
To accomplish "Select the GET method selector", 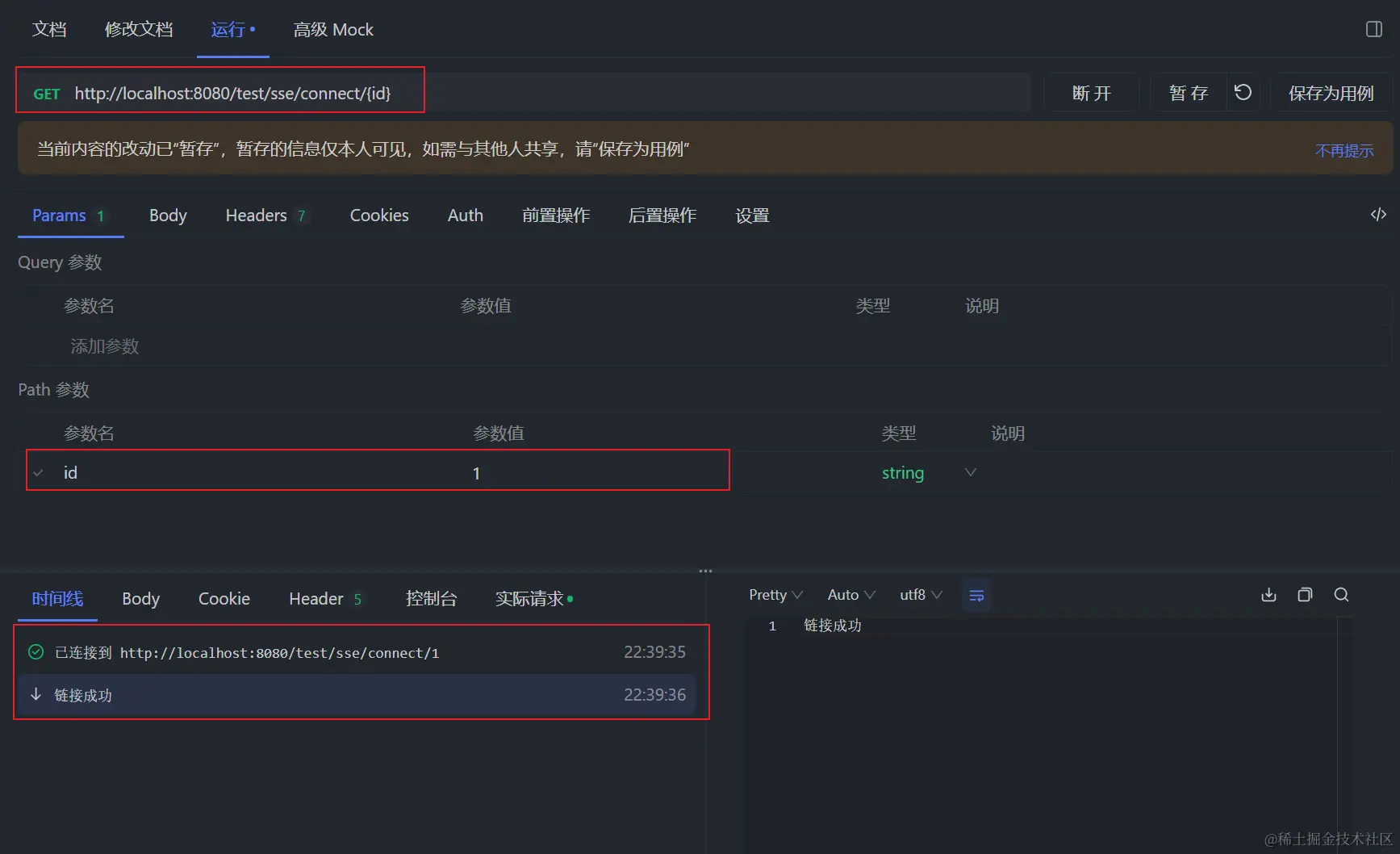I will (47, 94).
